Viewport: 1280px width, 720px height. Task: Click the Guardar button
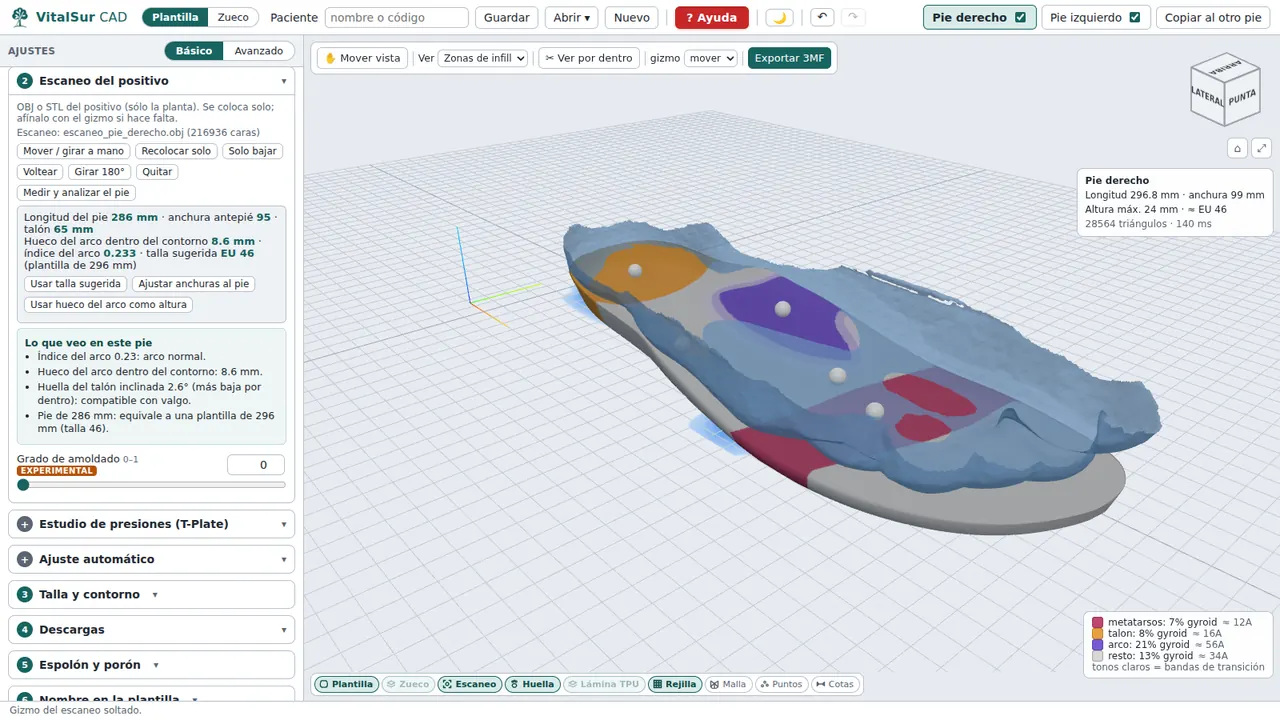click(x=506, y=18)
